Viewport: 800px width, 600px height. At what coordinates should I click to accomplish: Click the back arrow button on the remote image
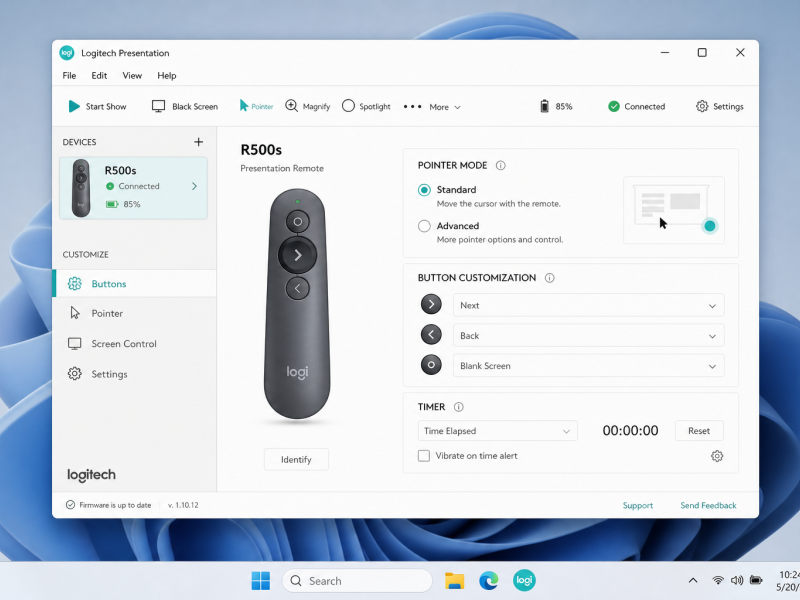coord(297,288)
